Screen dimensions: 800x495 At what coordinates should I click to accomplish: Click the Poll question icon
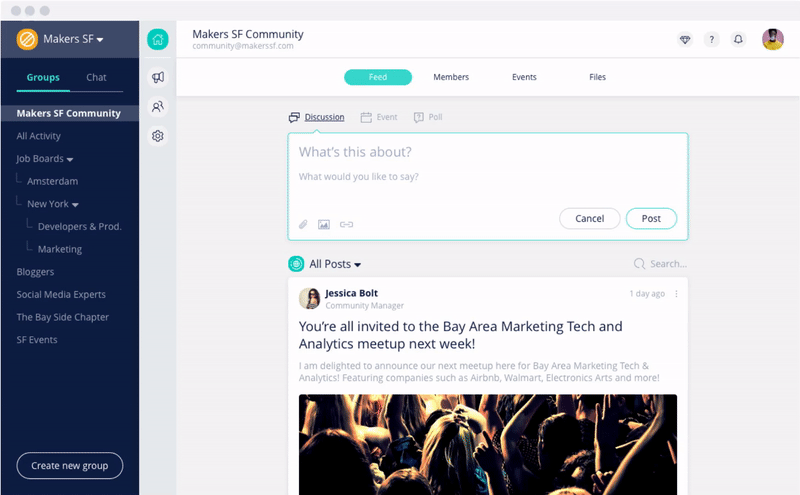418,117
